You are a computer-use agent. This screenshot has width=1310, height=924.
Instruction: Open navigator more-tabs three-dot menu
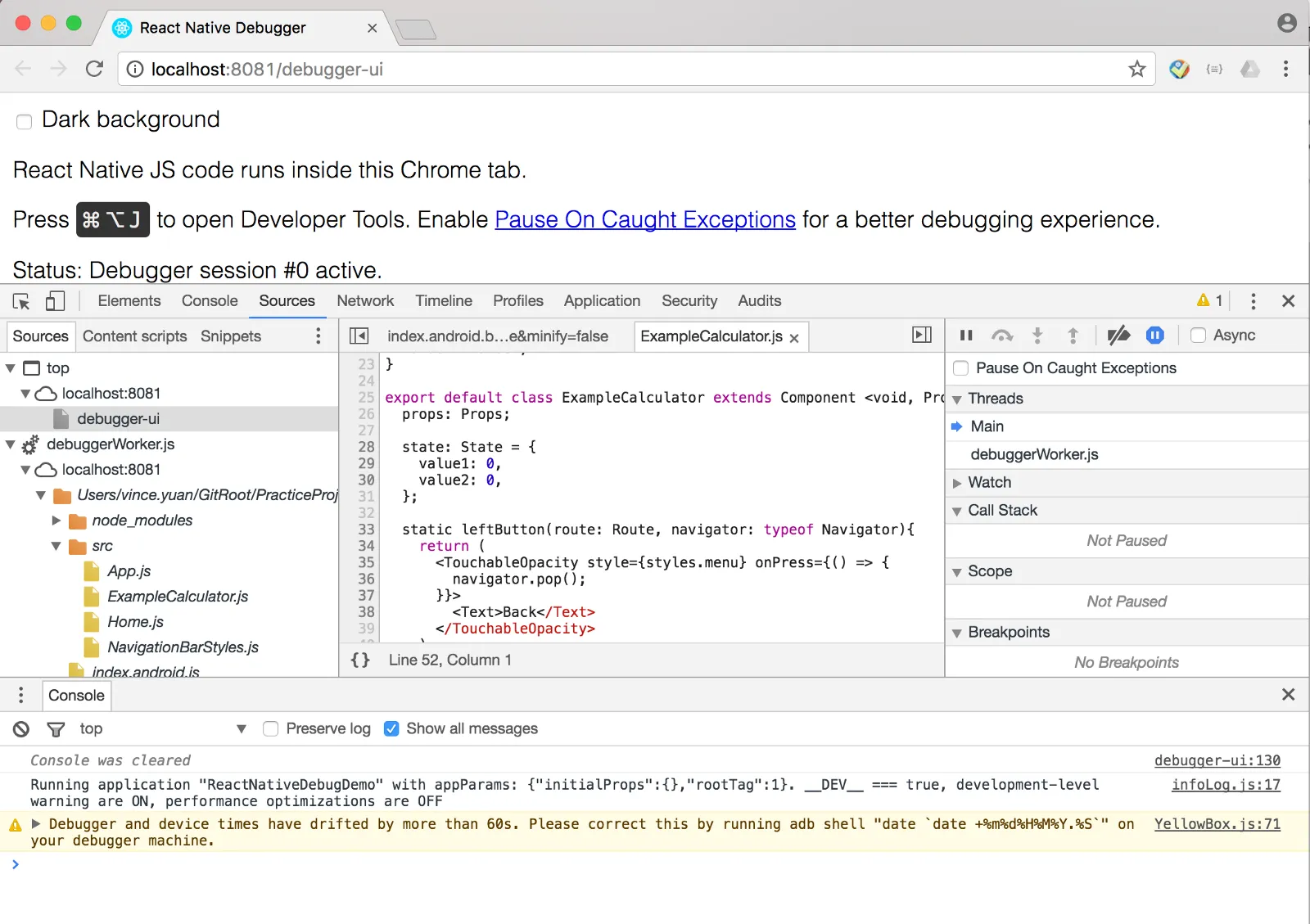pos(318,336)
